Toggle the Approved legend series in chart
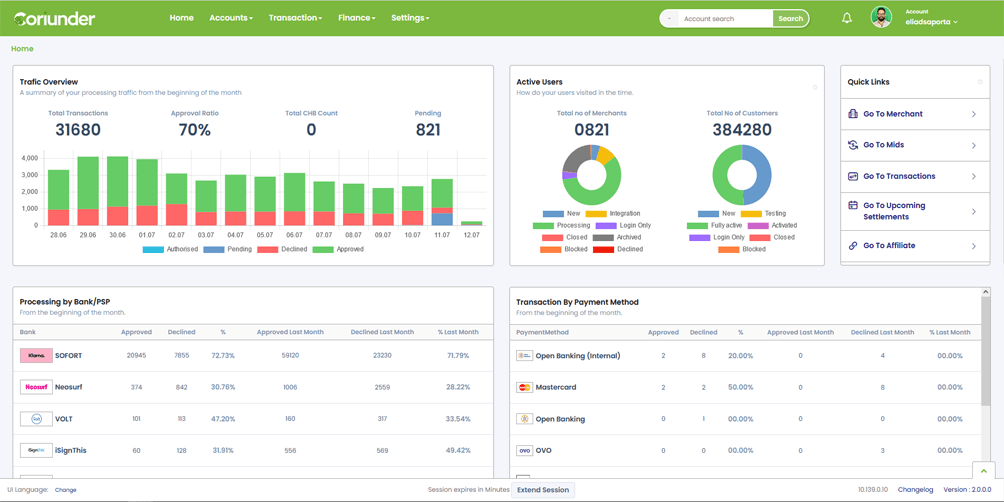 tap(338, 249)
